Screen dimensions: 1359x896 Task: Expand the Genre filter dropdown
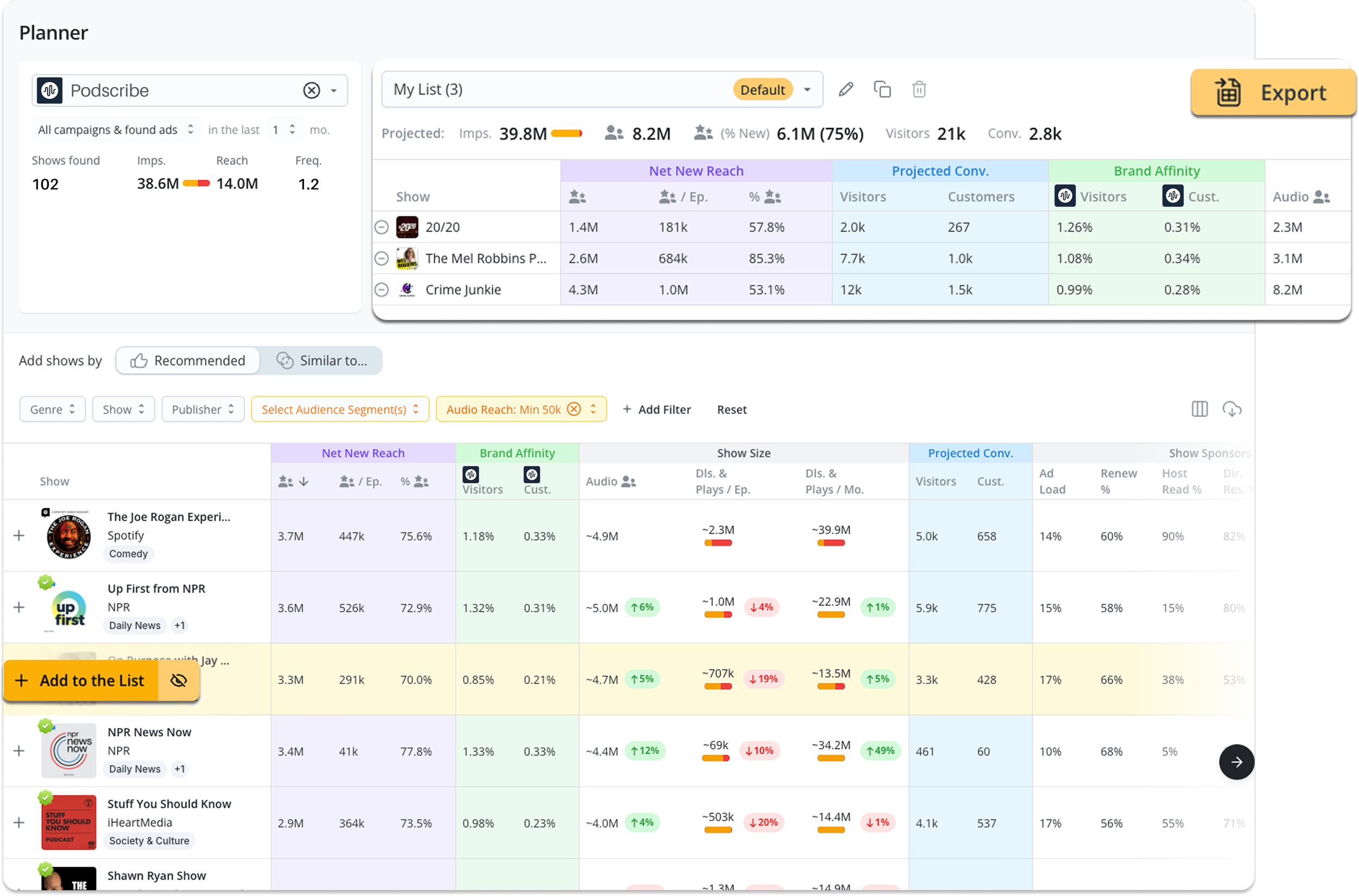coord(52,409)
